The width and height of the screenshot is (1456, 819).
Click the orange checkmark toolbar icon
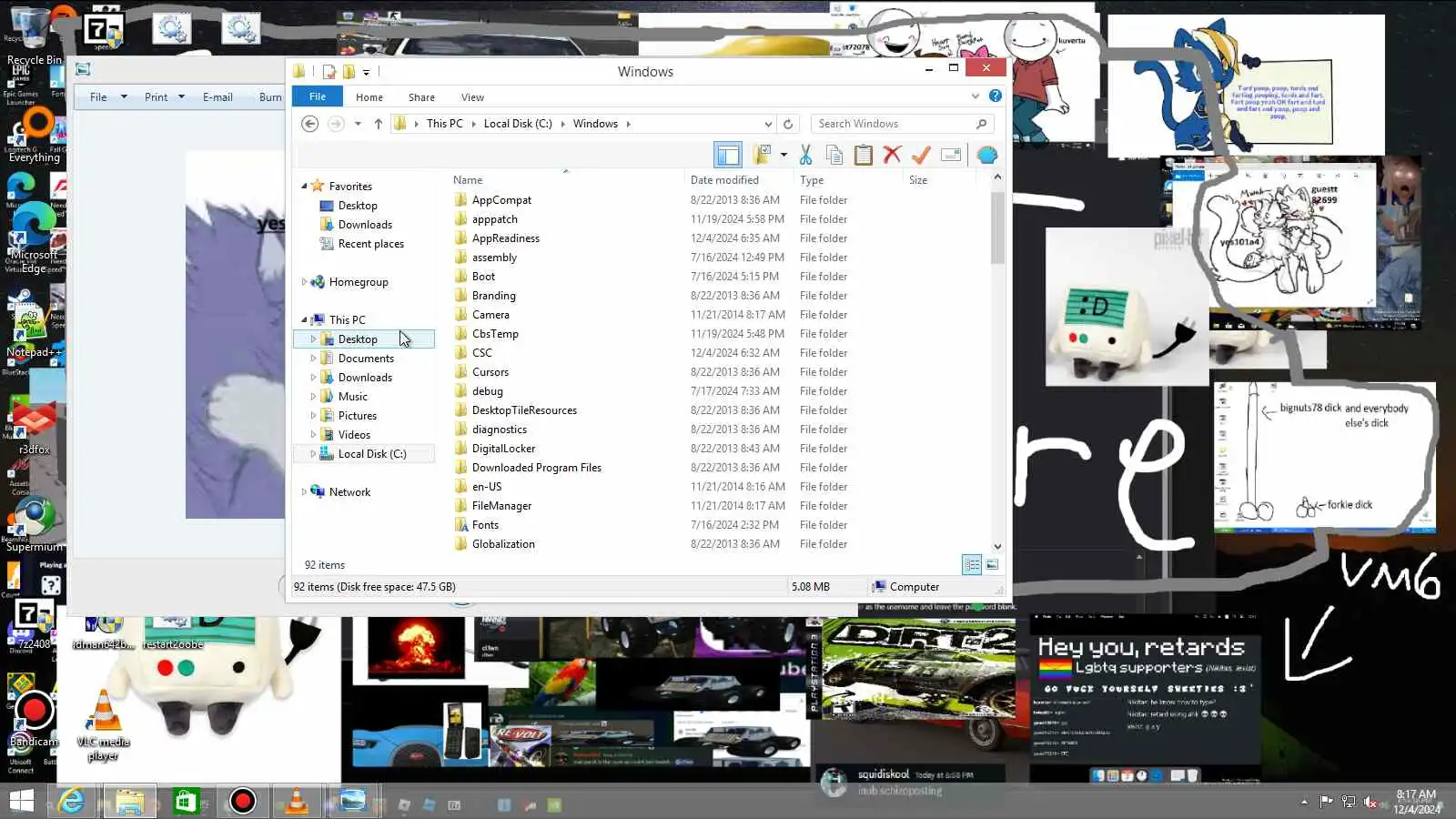[x=921, y=155]
